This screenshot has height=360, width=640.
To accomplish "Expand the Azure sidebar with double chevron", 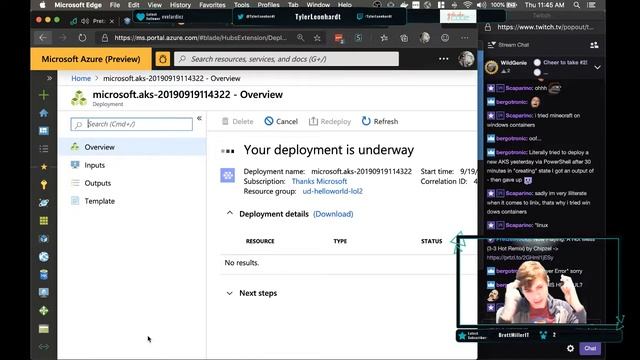I will pyautogui.click(x=49, y=78).
